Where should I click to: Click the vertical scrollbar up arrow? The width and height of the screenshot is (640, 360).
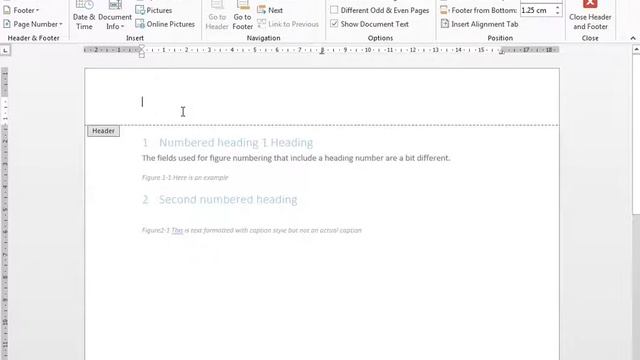pos(636,50)
